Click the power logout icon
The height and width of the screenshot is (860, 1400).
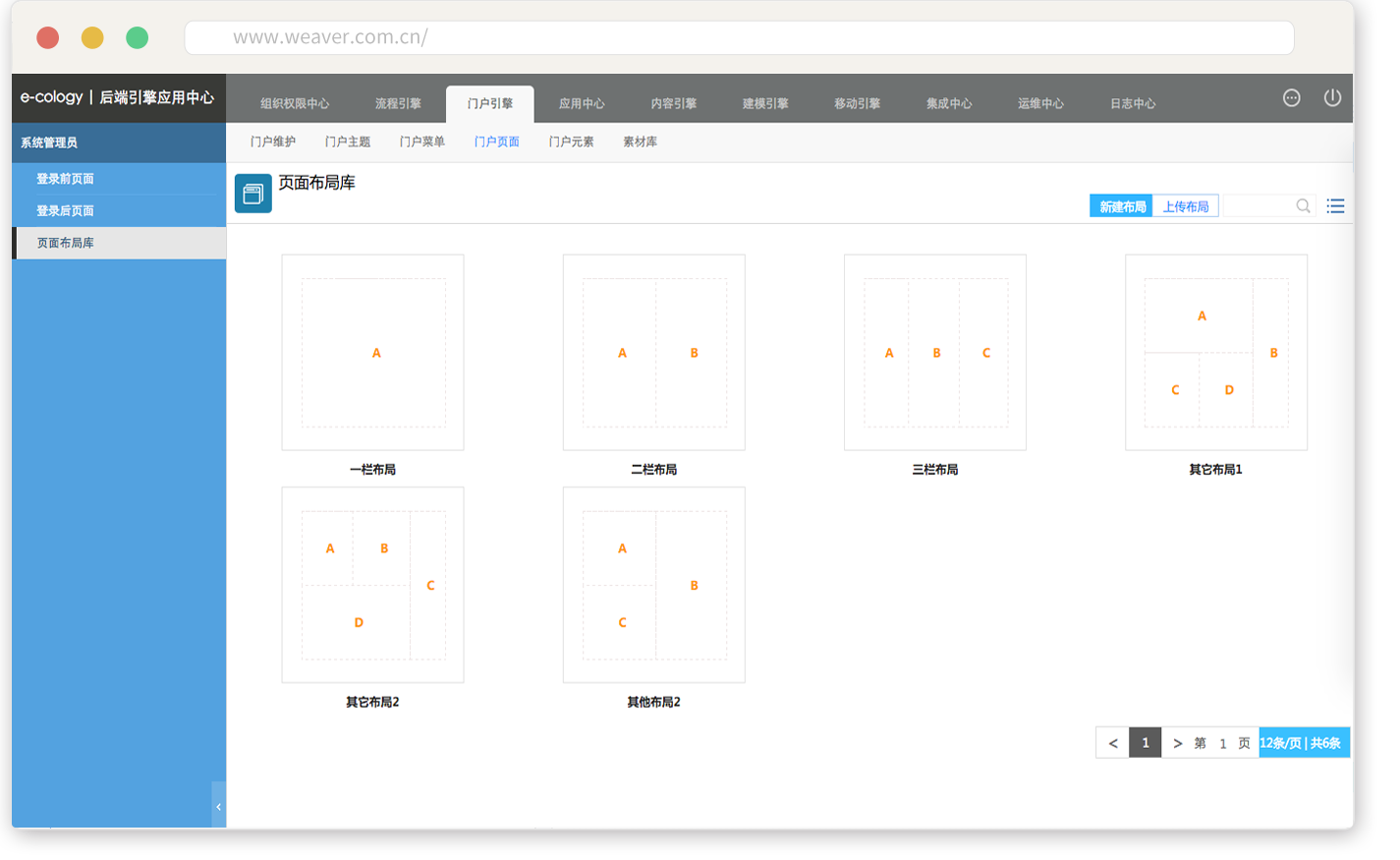coord(1332,97)
